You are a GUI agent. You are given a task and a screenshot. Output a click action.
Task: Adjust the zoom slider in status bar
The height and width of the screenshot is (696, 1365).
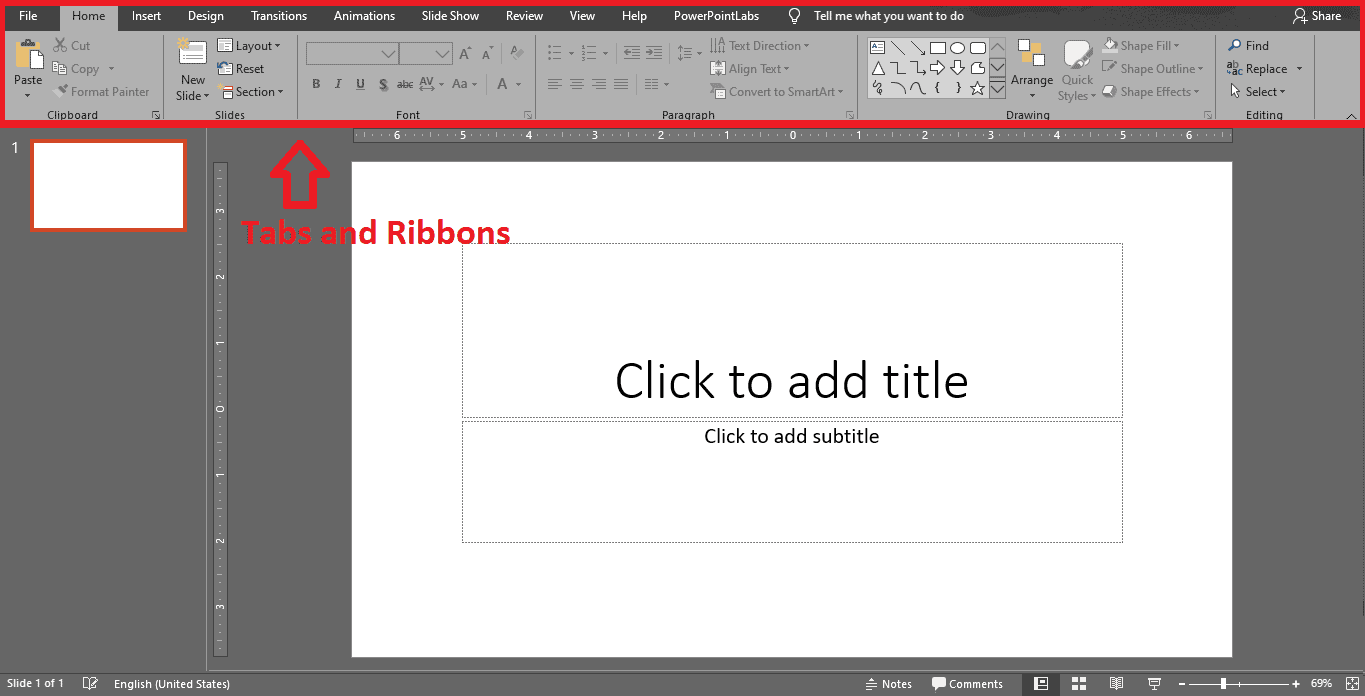click(x=1223, y=684)
